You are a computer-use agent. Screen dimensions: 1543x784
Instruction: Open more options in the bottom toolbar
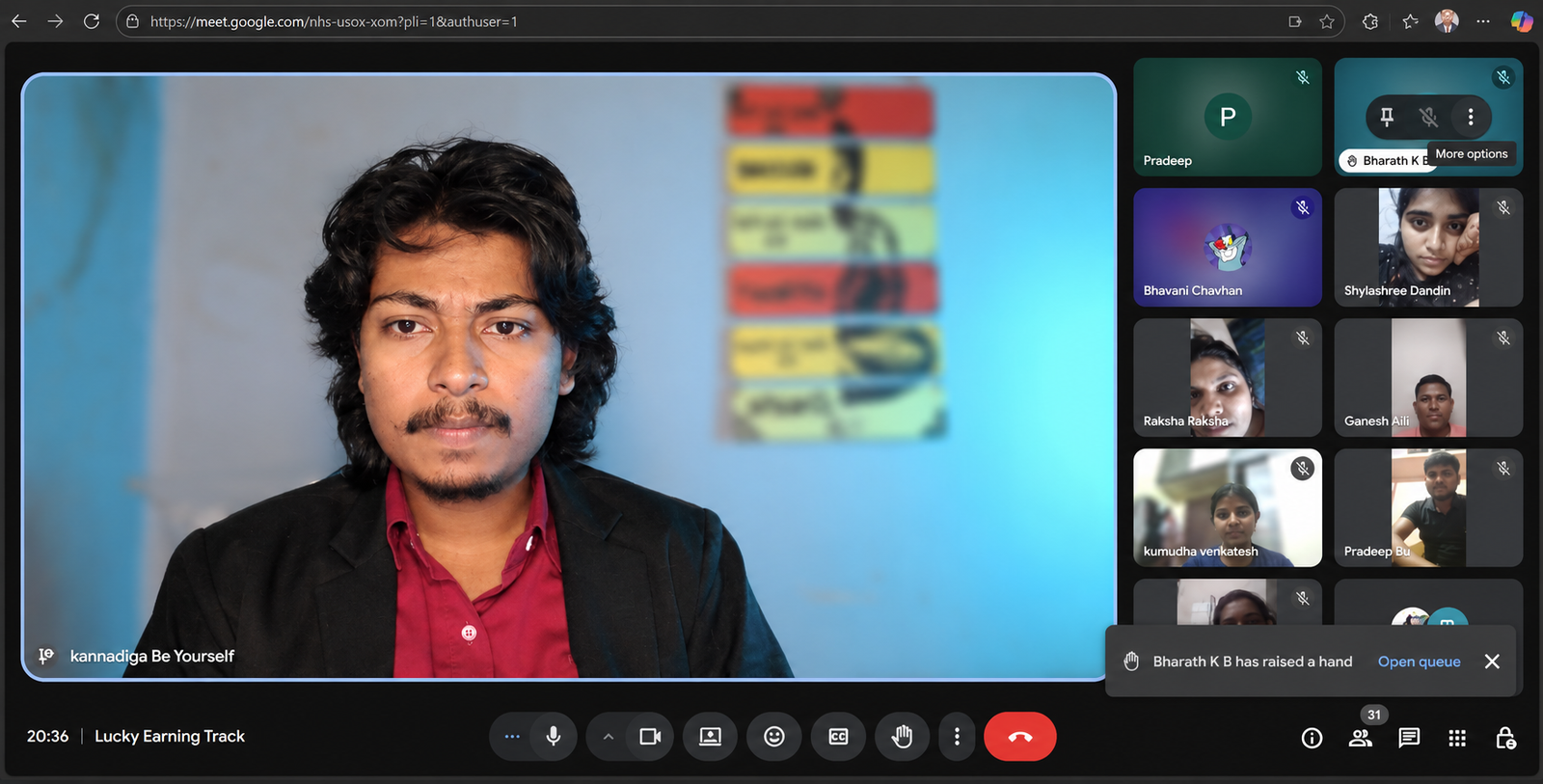(x=957, y=737)
